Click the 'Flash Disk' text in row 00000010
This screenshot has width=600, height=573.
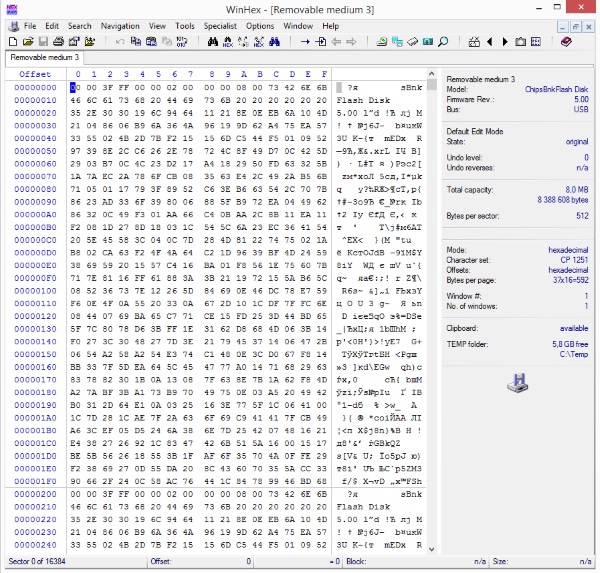[363, 100]
